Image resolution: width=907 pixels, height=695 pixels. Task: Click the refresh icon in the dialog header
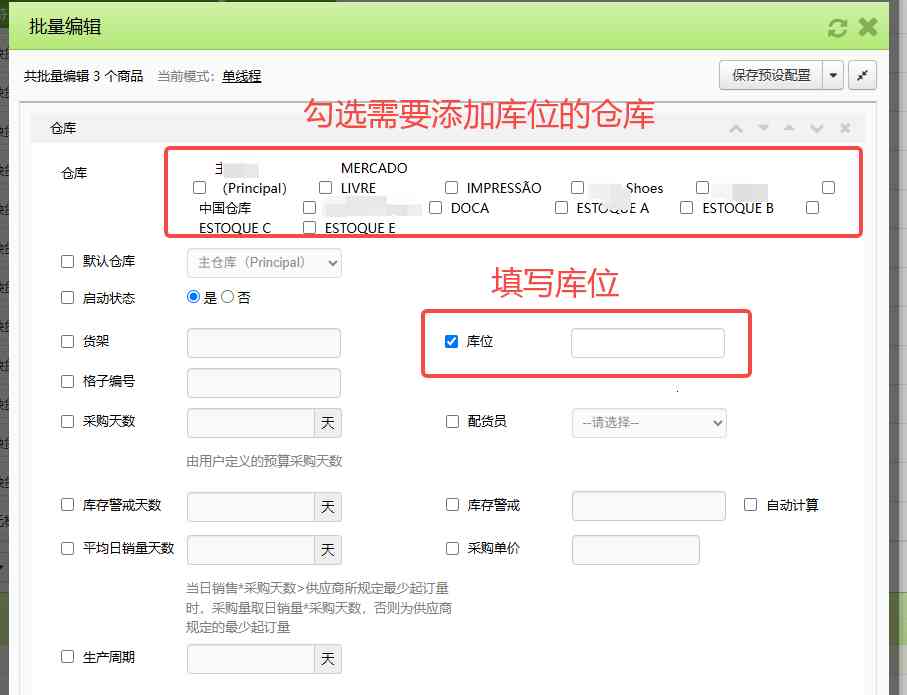point(838,26)
